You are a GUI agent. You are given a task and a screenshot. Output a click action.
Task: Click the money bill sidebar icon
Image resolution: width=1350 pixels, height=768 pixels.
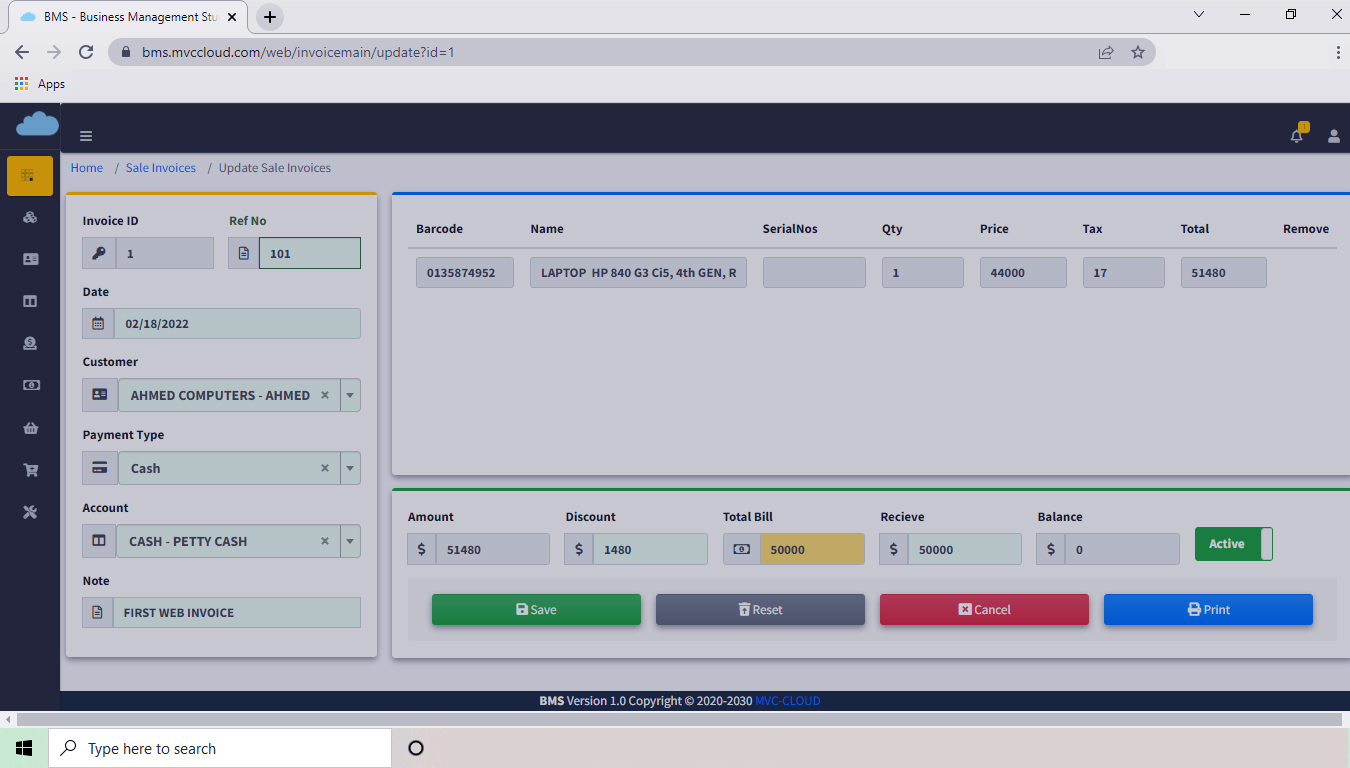(x=30, y=385)
